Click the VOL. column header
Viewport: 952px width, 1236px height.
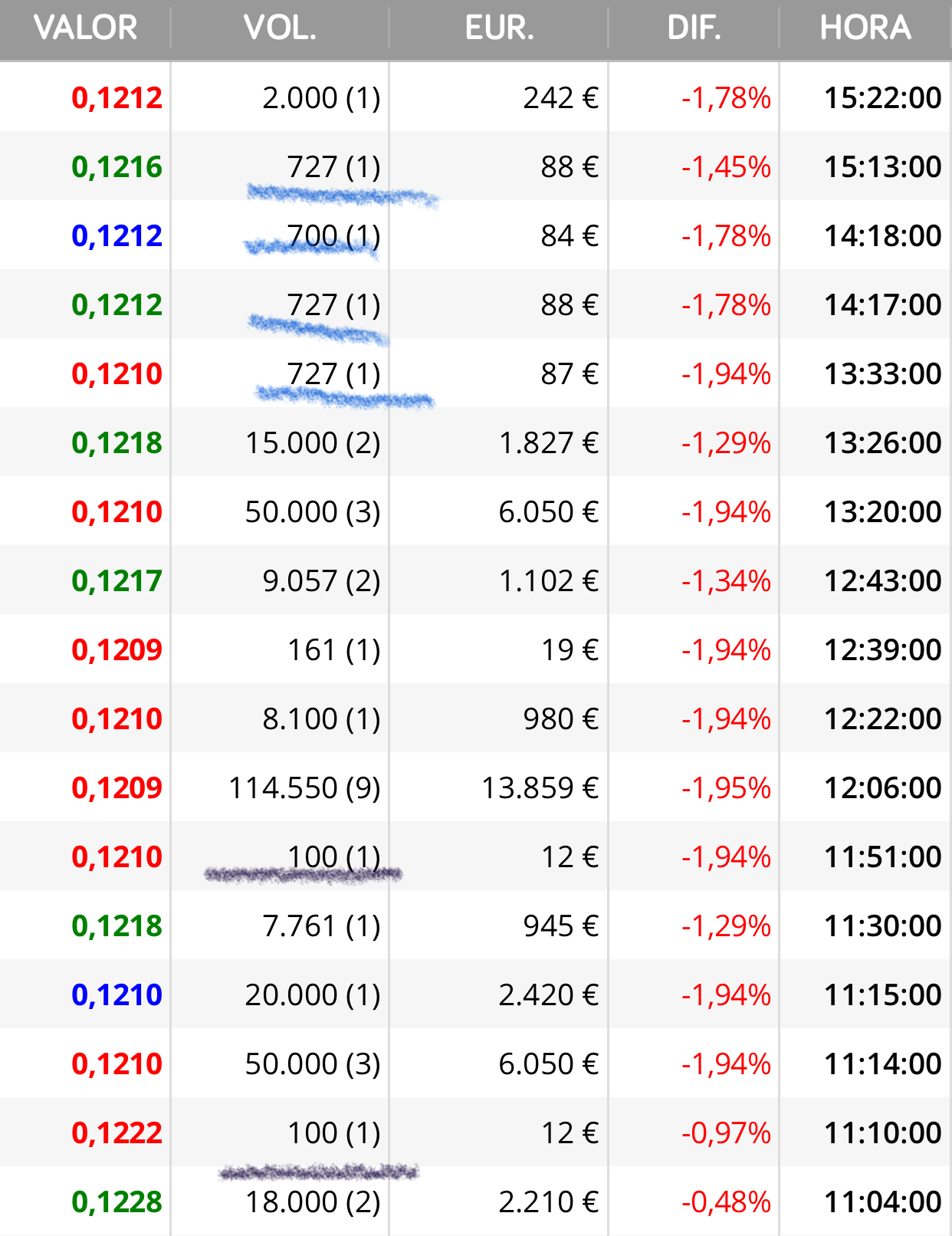[280, 28]
